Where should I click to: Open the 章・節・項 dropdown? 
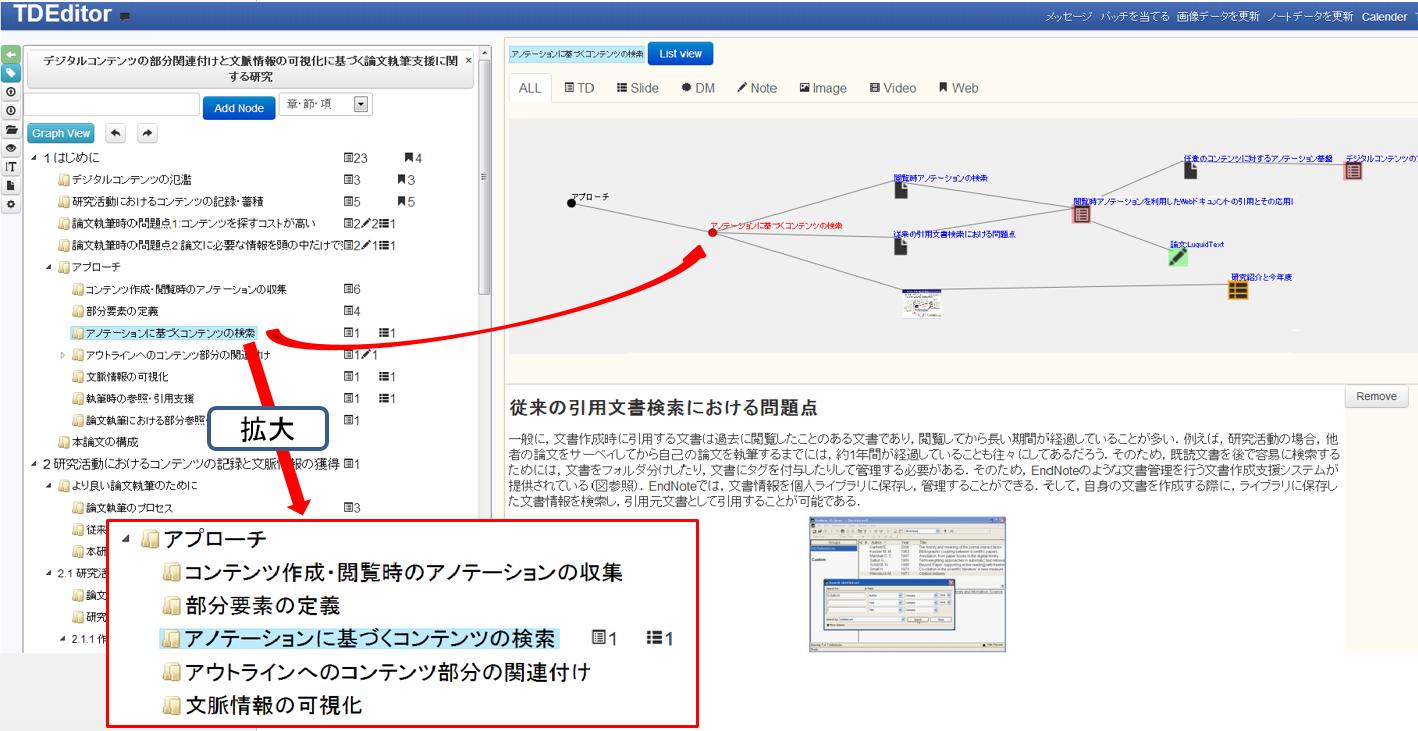(325, 104)
